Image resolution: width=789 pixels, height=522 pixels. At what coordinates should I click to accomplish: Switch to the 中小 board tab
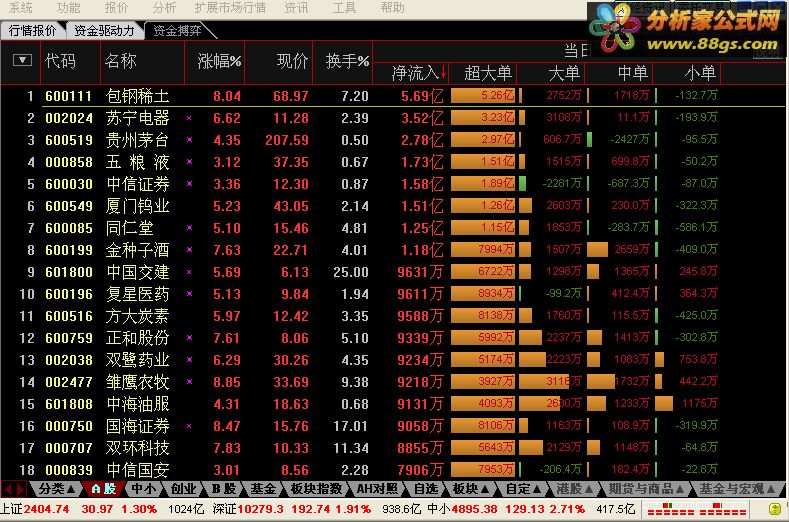click(x=144, y=489)
